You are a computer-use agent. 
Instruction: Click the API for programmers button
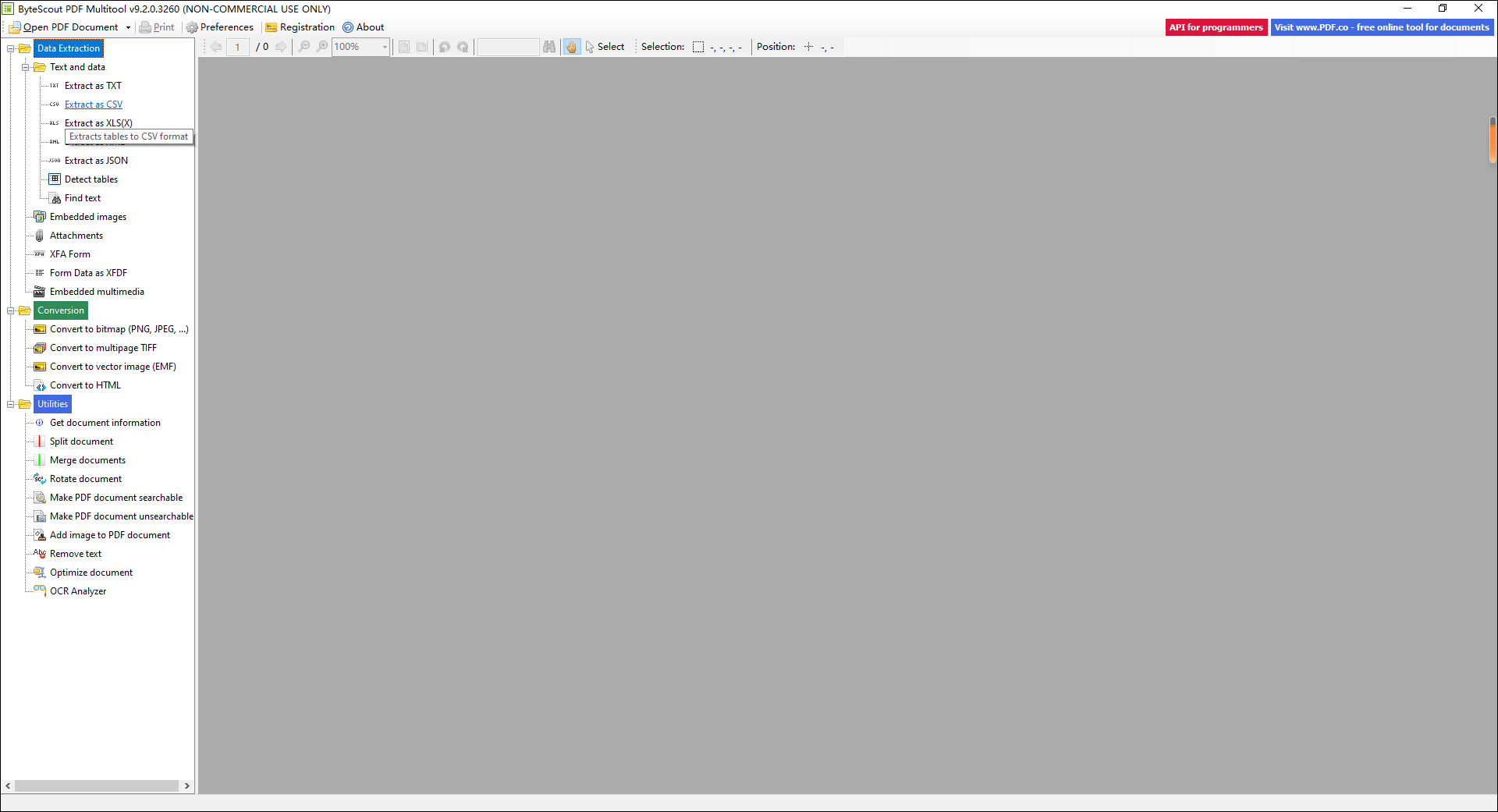pyautogui.click(x=1216, y=27)
